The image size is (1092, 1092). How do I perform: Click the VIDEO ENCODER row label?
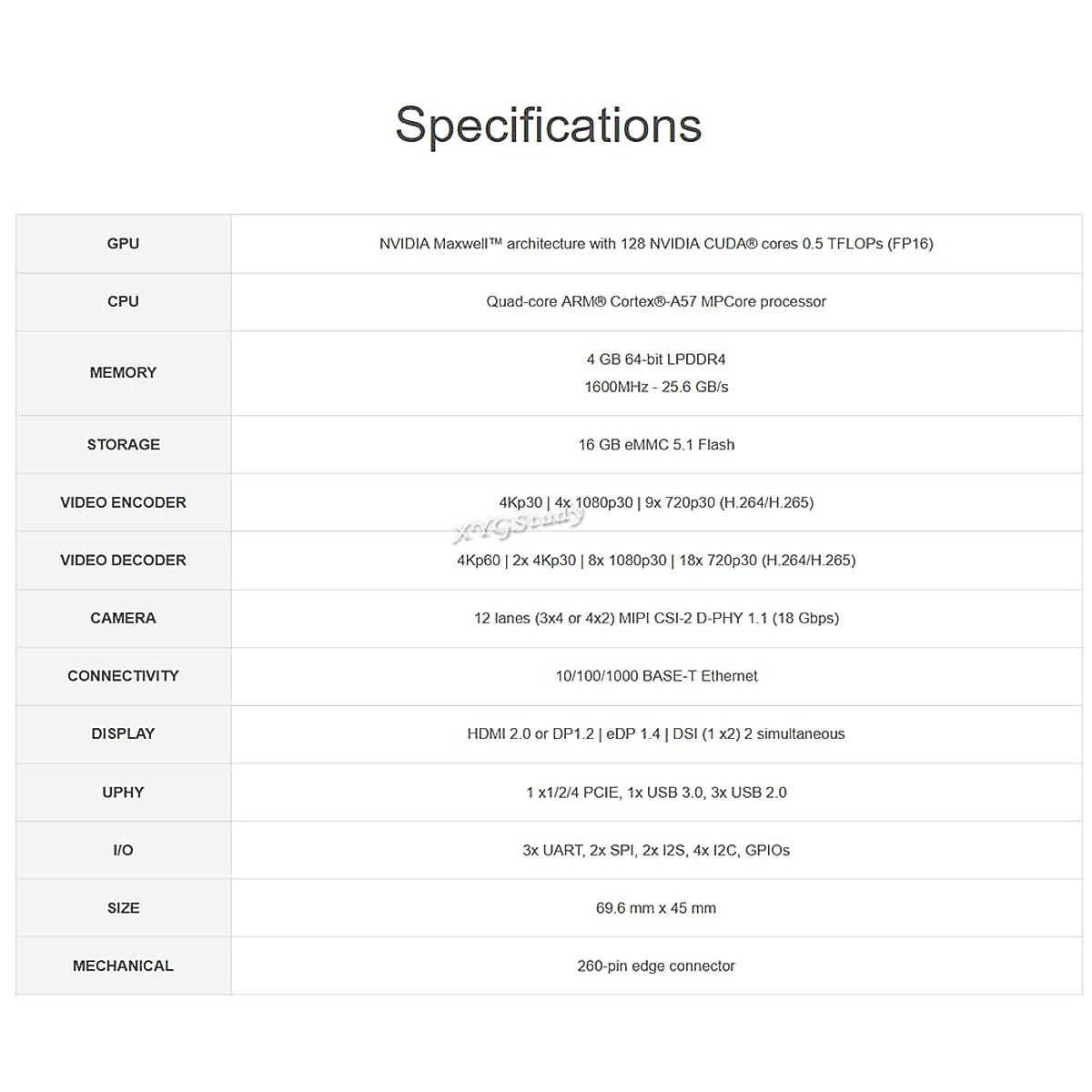(x=123, y=502)
